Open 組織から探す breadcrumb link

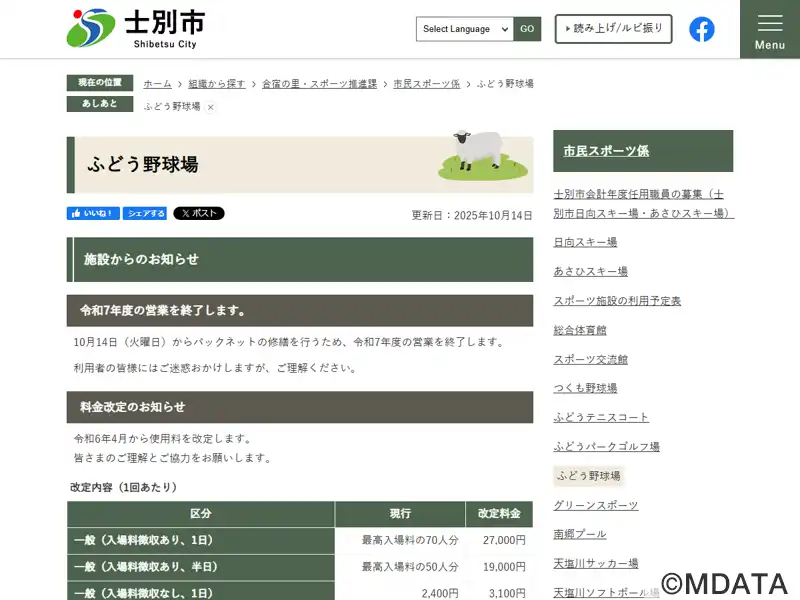tap(218, 84)
